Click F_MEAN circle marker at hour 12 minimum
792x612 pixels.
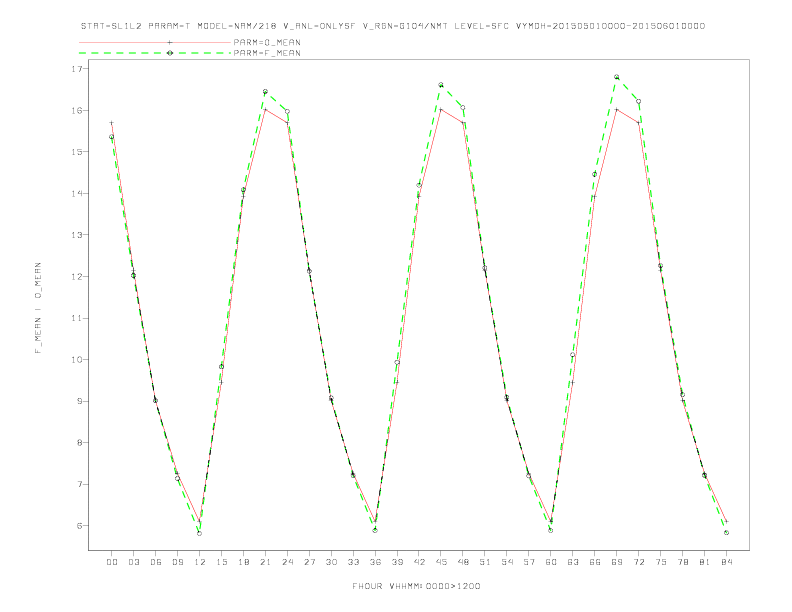point(200,533)
